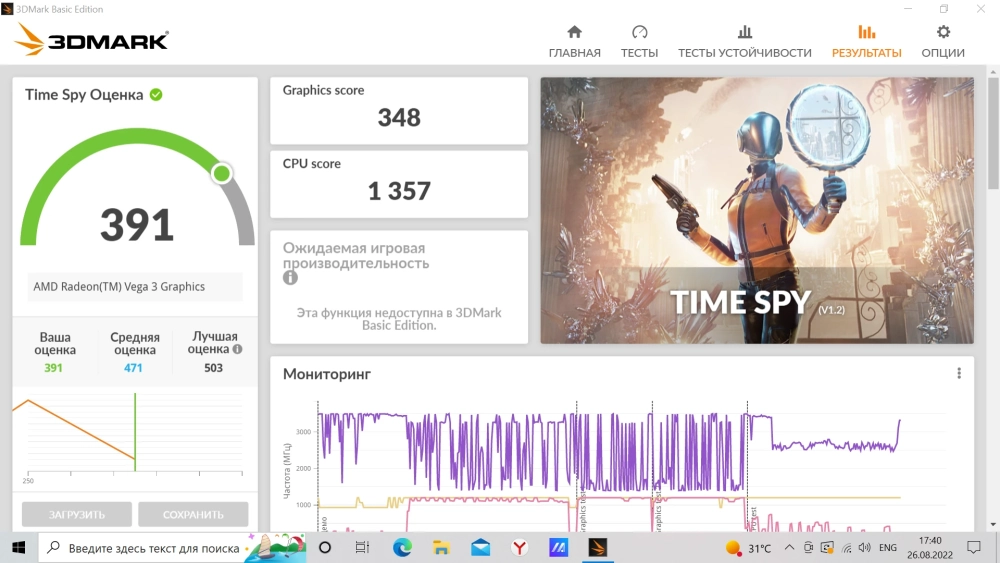Click info icon beside Лучшая оценка

tap(237, 349)
